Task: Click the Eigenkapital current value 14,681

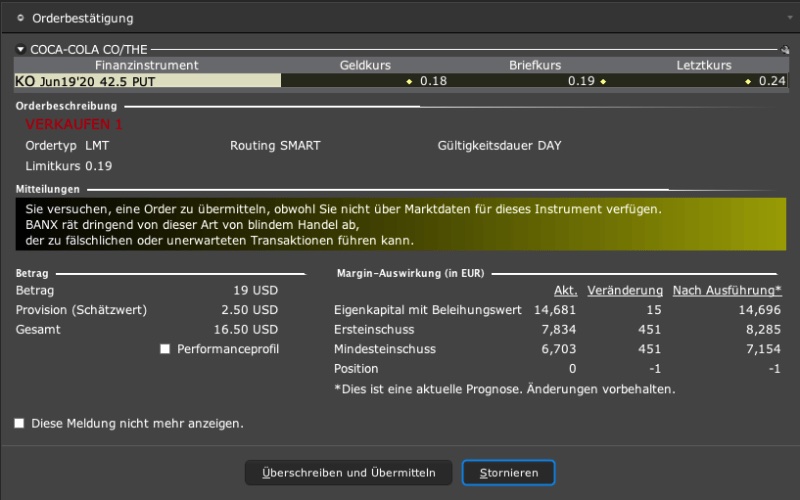Action: pos(555,310)
